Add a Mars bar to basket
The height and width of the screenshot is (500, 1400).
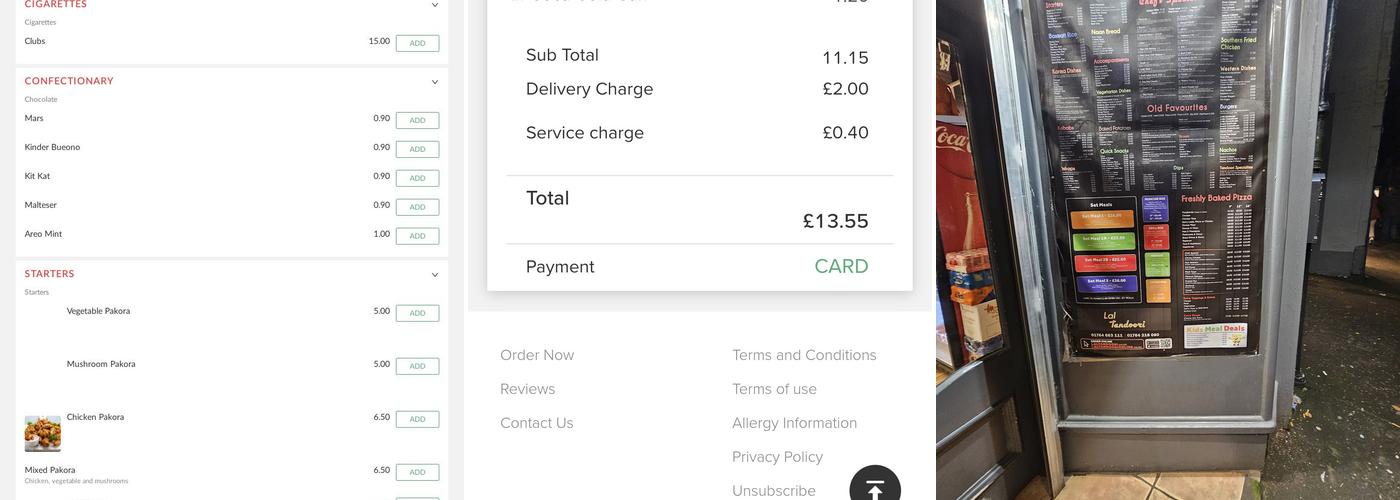(x=417, y=120)
